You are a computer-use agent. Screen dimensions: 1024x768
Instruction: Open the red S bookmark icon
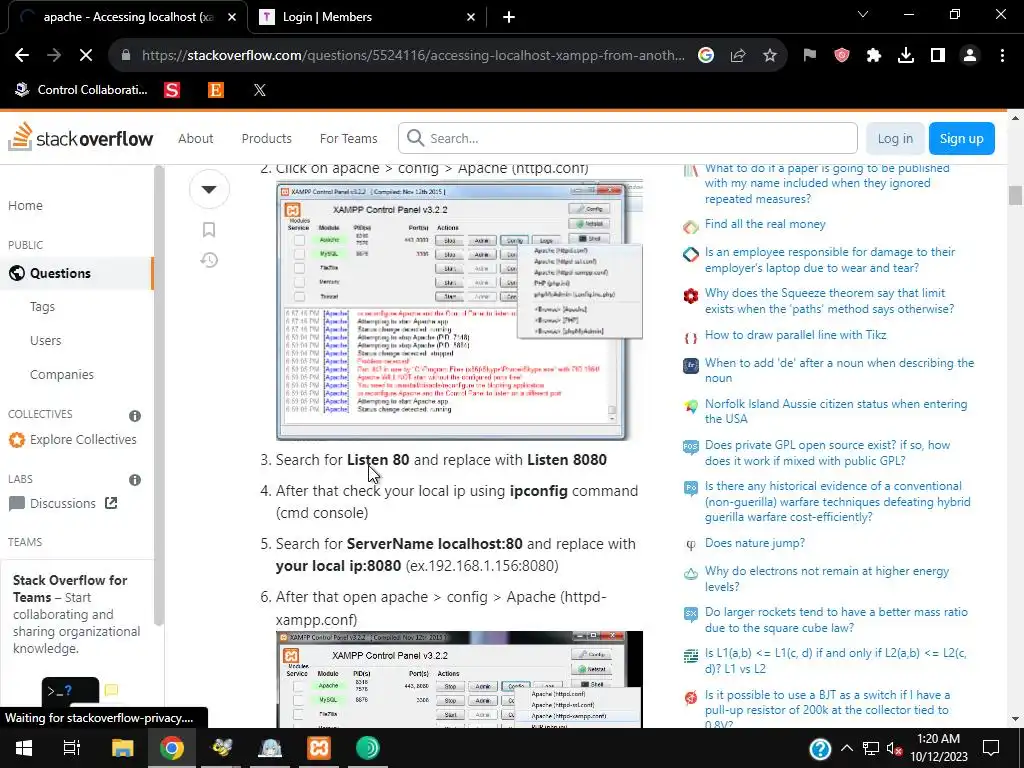click(172, 90)
